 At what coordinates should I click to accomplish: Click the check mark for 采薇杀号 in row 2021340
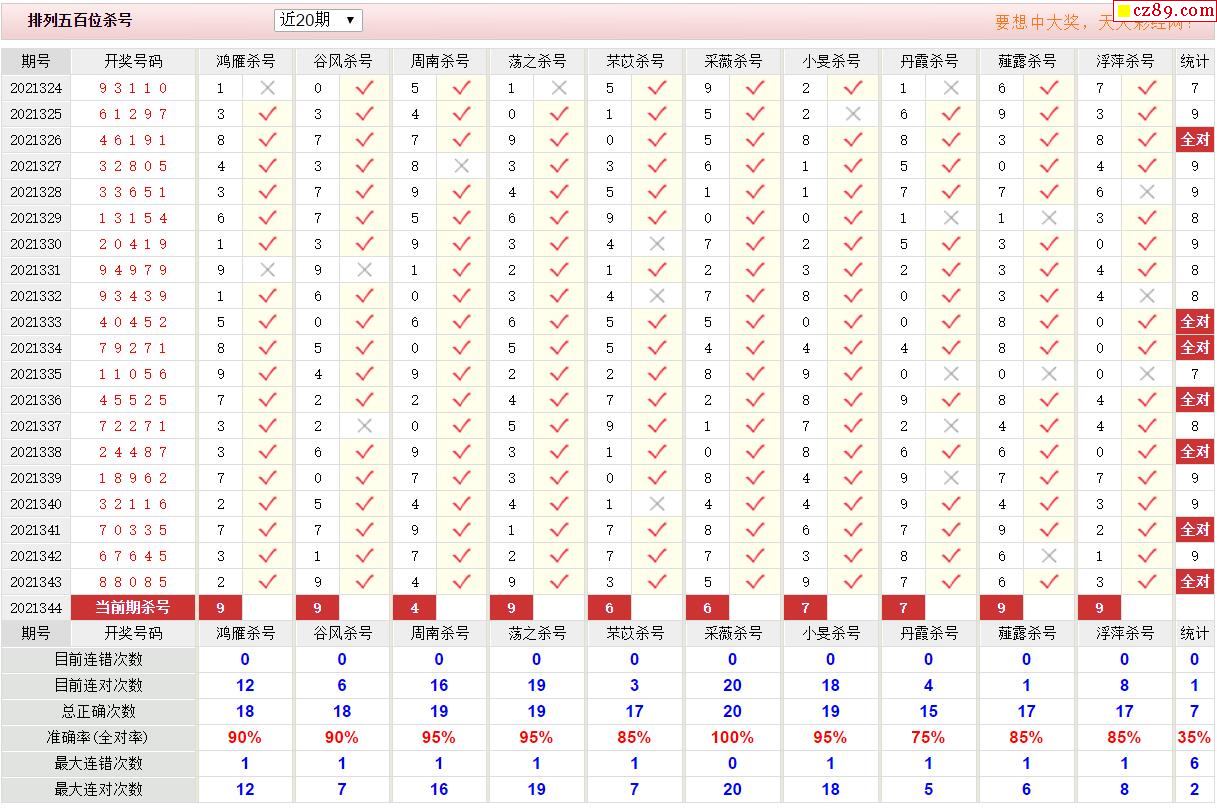pyautogui.click(x=755, y=504)
